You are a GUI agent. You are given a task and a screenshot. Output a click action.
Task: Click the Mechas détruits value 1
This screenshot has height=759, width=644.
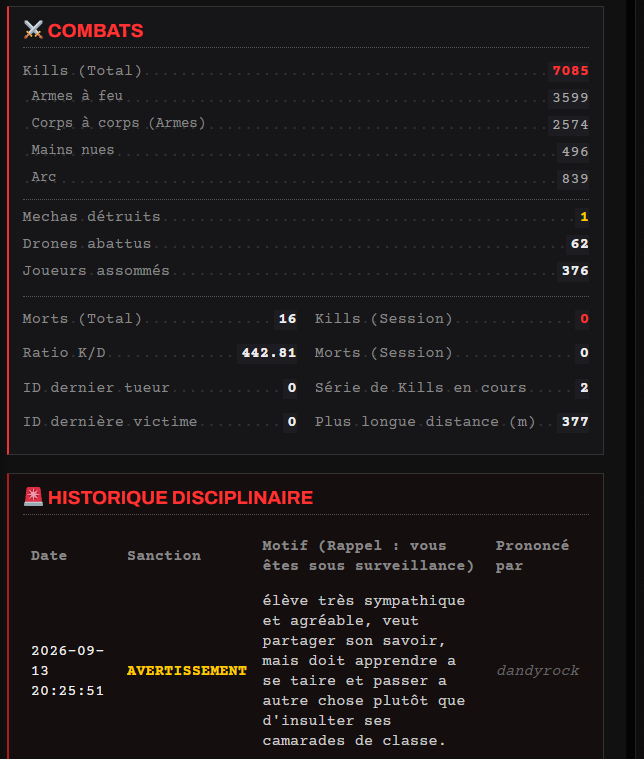click(x=584, y=217)
